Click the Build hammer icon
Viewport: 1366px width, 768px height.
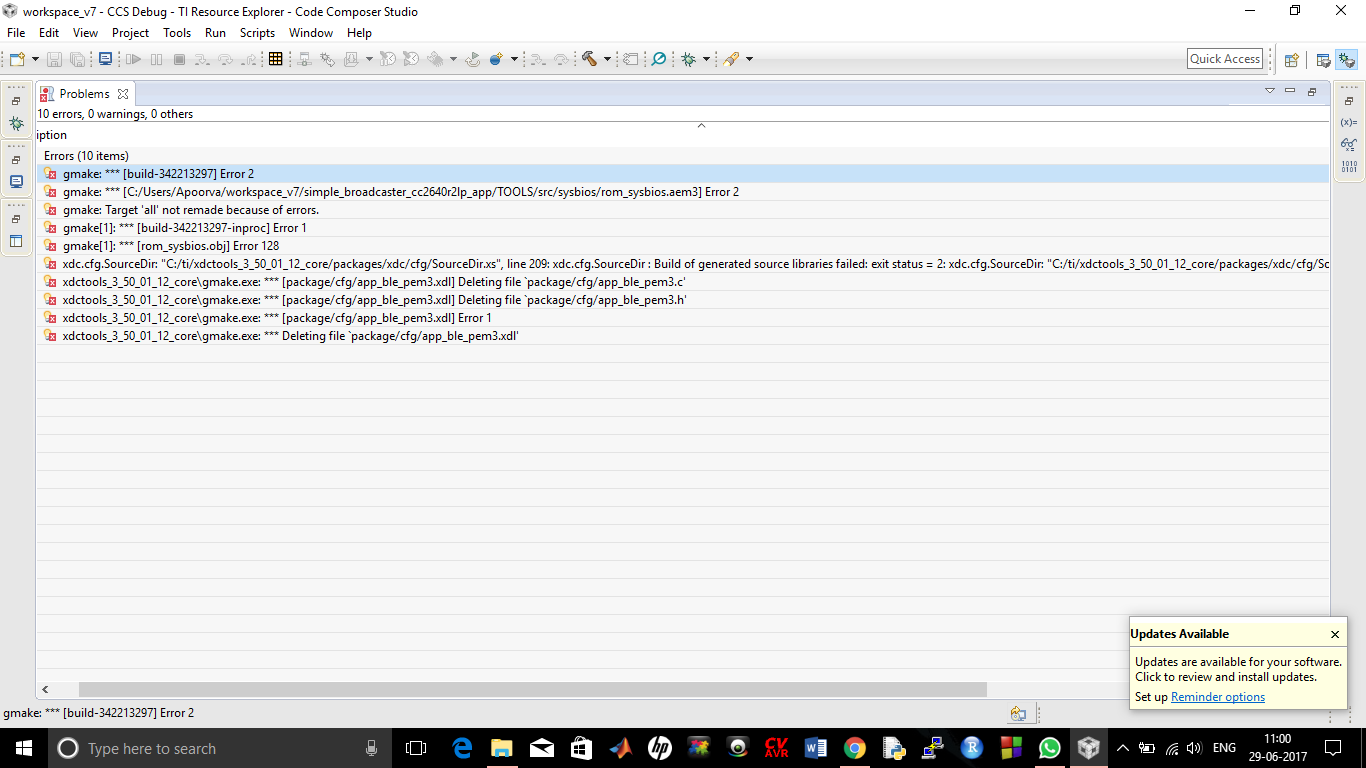pyautogui.click(x=589, y=59)
